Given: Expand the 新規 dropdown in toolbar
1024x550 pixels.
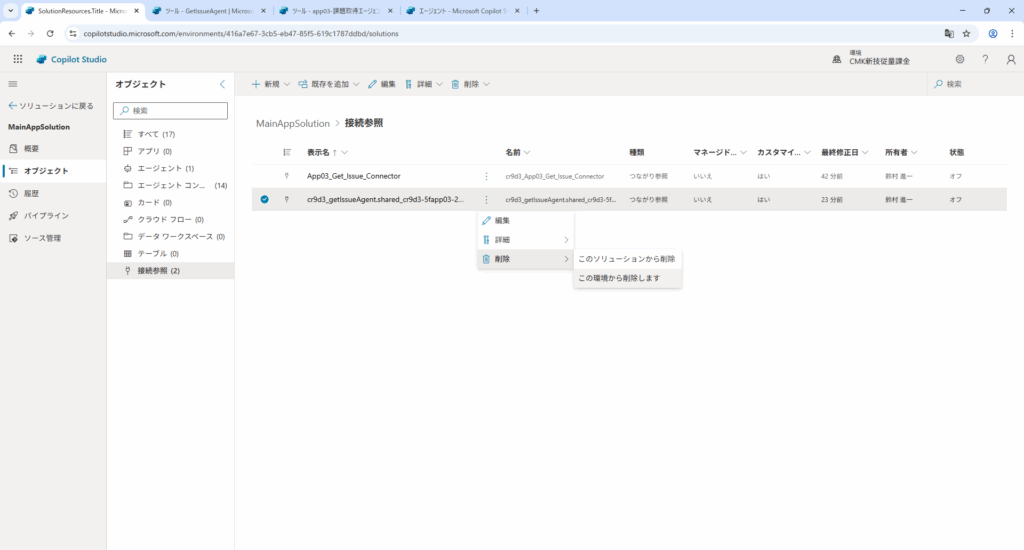Looking at the screenshot, I should tap(270, 84).
